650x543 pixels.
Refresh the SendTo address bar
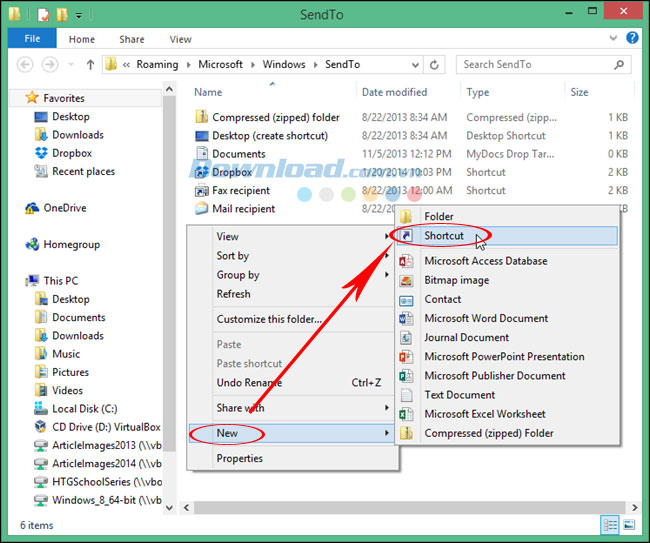point(434,65)
